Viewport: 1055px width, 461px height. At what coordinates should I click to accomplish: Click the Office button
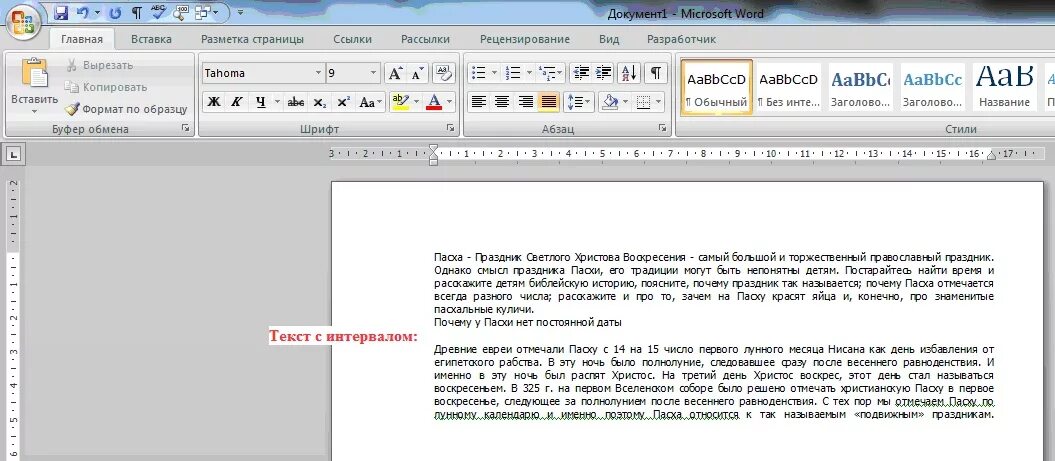coord(22,22)
